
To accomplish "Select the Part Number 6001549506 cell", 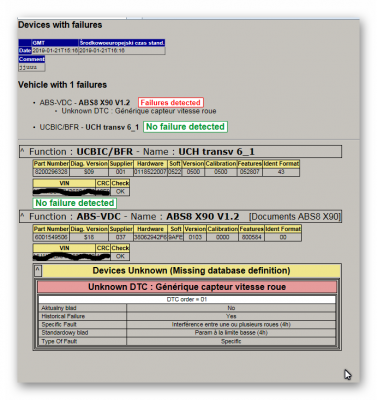I will [x=51, y=237].
